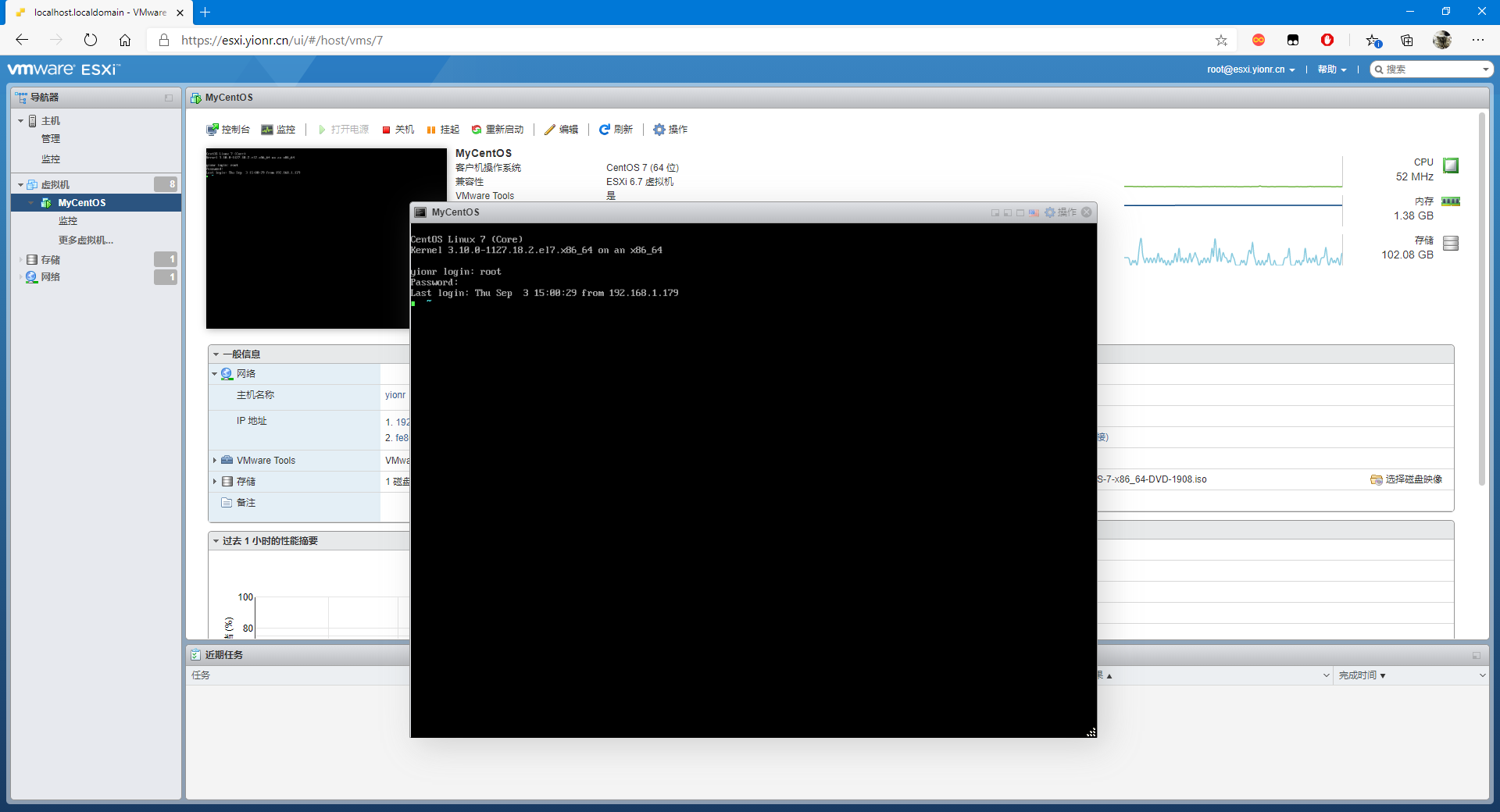Expand the 存储 storage navigator node
1500x812 pixels.
coord(20,259)
